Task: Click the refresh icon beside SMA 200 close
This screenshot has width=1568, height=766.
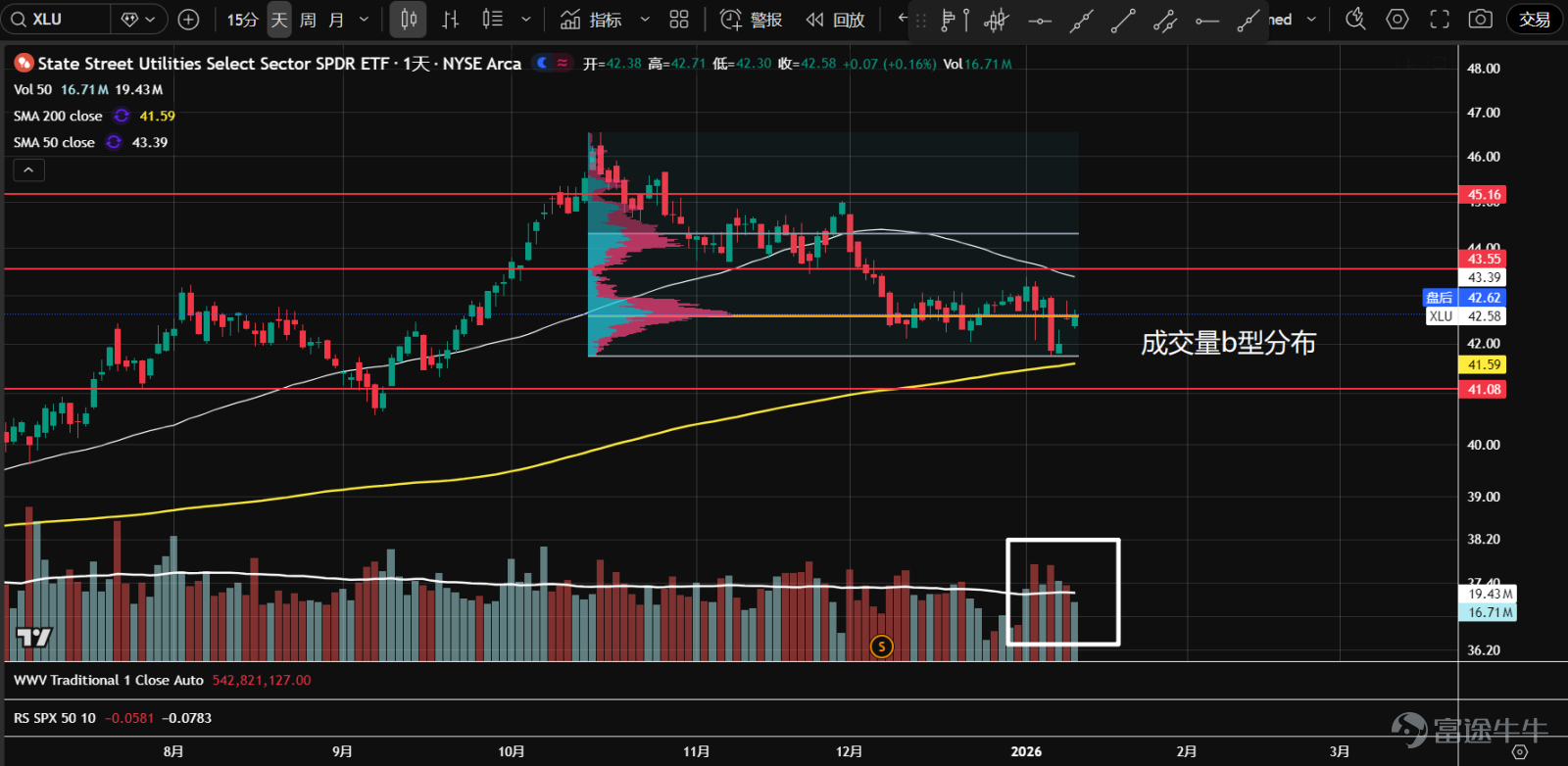Action: (x=122, y=116)
